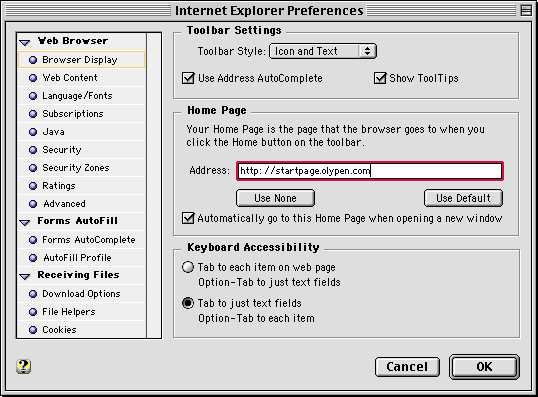Image resolution: width=538 pixels, height=397 pixels.
Task: Open the Download Options pane
Action: (x=82, y=294)
